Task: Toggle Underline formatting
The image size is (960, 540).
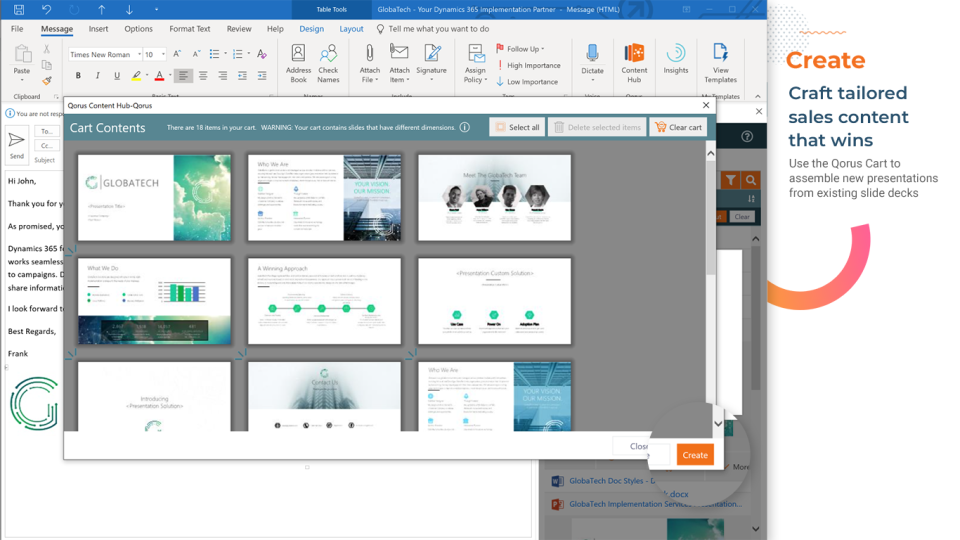Action: 116,75
